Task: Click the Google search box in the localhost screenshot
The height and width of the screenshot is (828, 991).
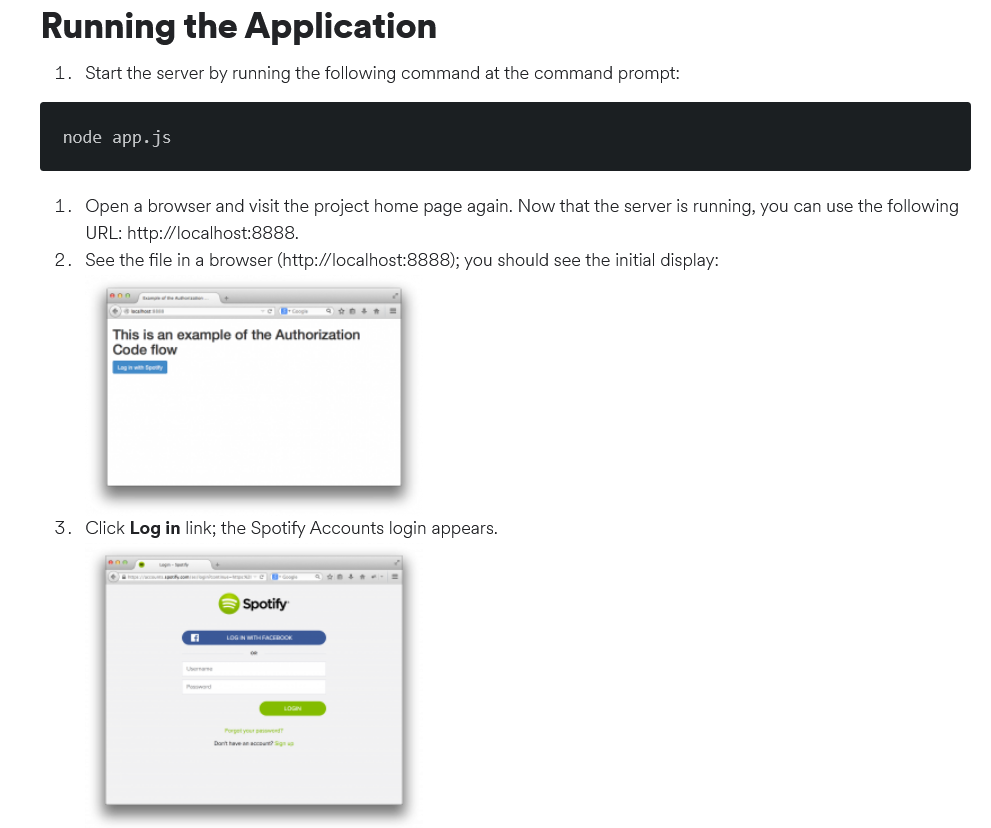Action: pos(307,311)
